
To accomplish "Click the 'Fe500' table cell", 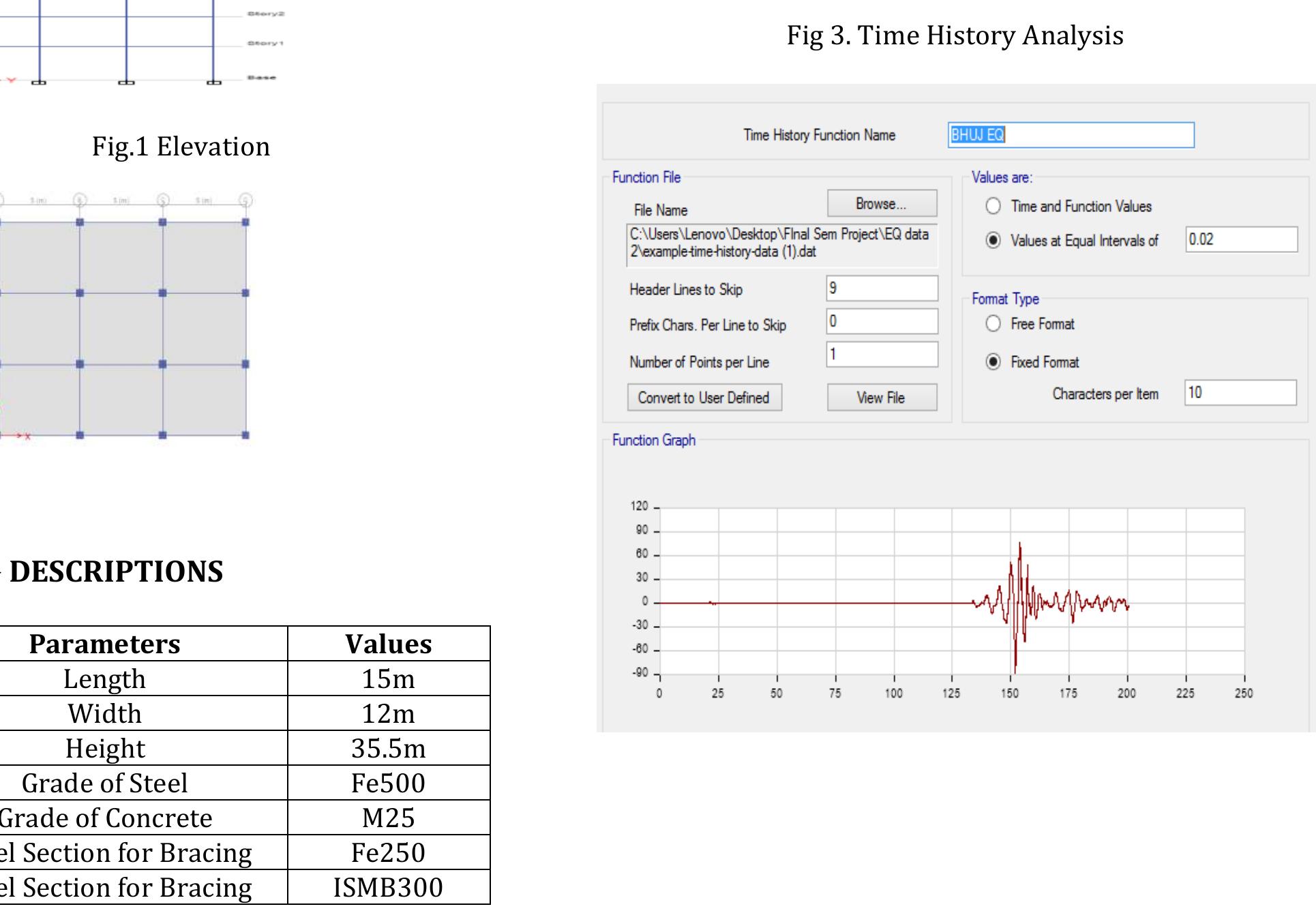I will pyautogui.click(x=389, y=783).
